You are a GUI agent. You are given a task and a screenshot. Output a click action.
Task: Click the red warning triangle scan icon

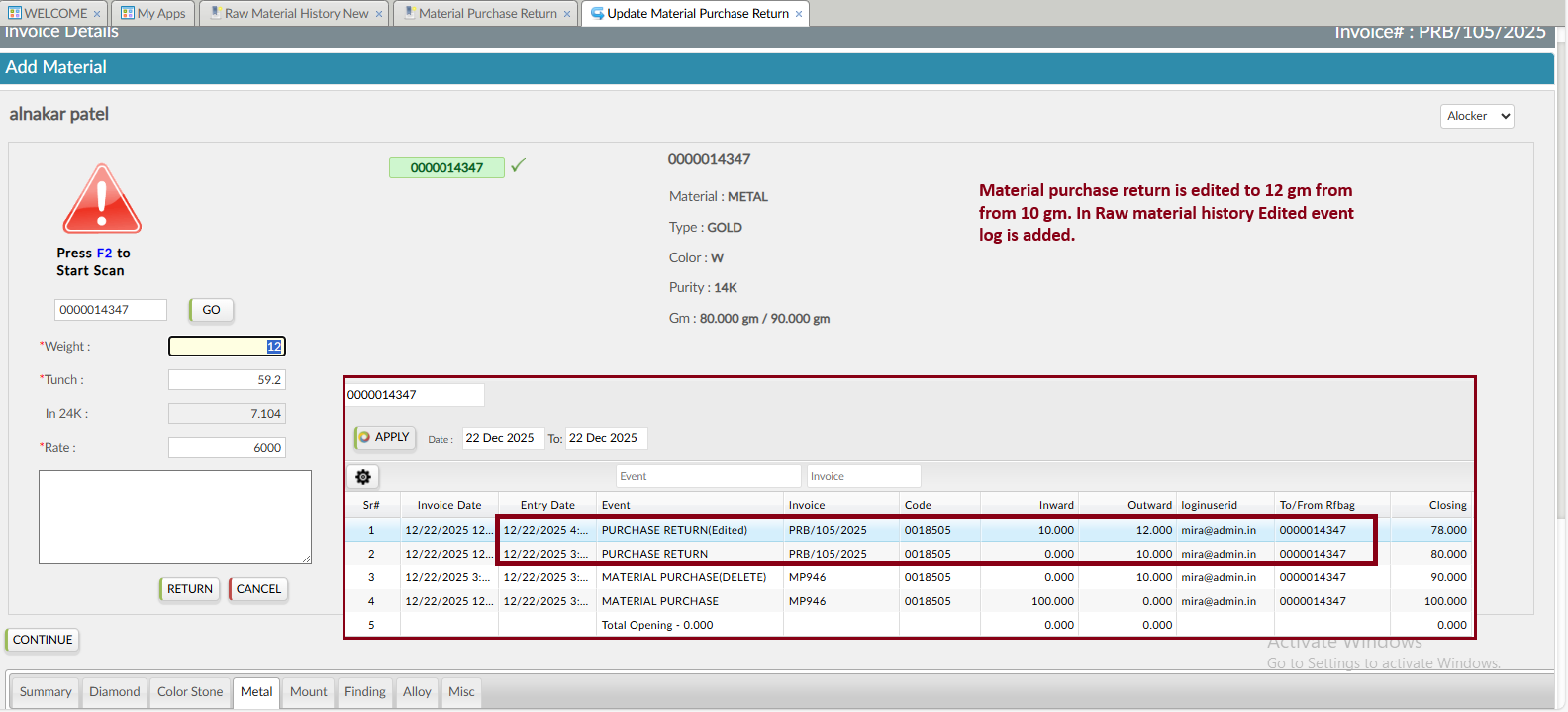pos(102,199)
